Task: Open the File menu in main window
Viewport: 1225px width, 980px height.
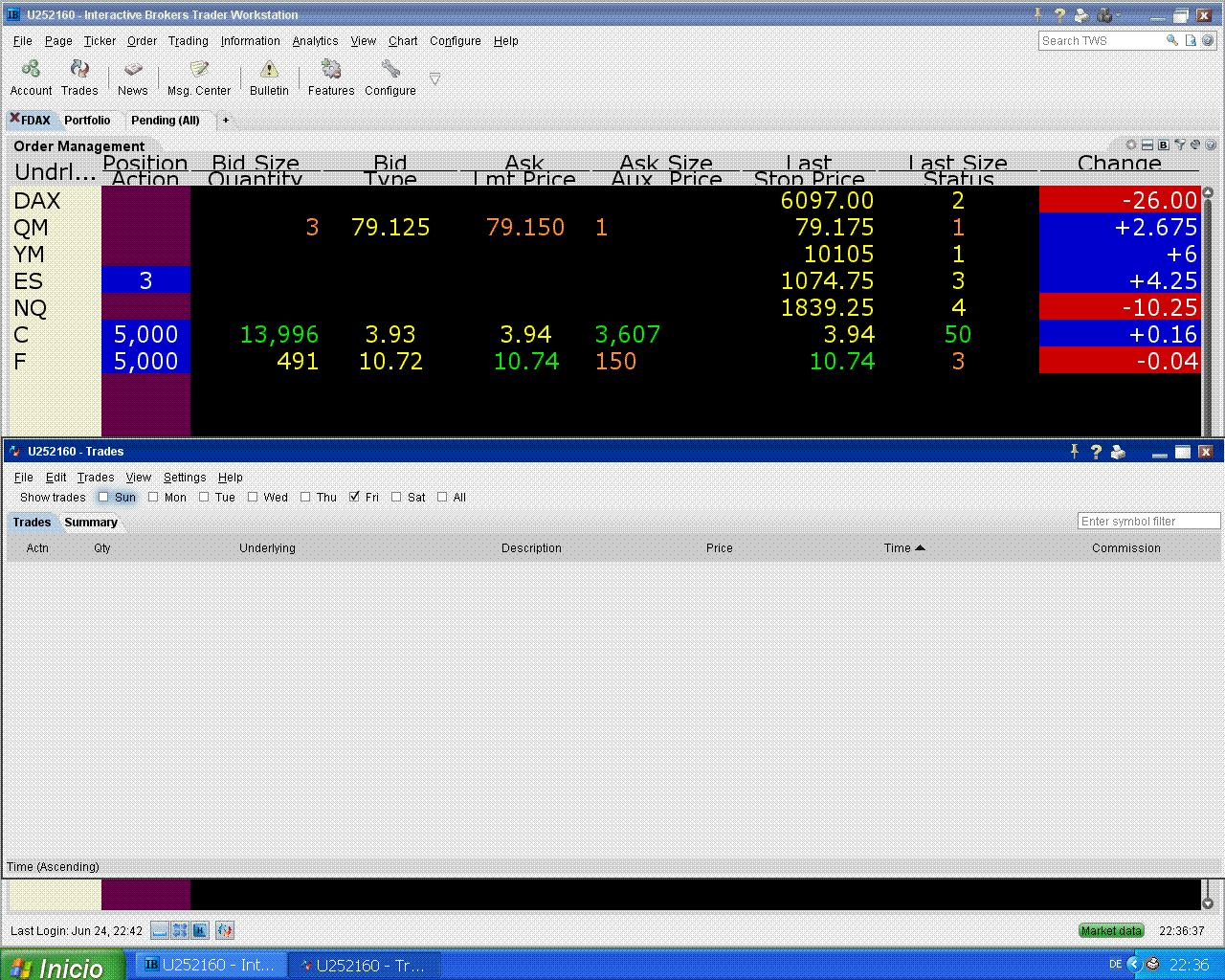Action: tap(23, 41)
